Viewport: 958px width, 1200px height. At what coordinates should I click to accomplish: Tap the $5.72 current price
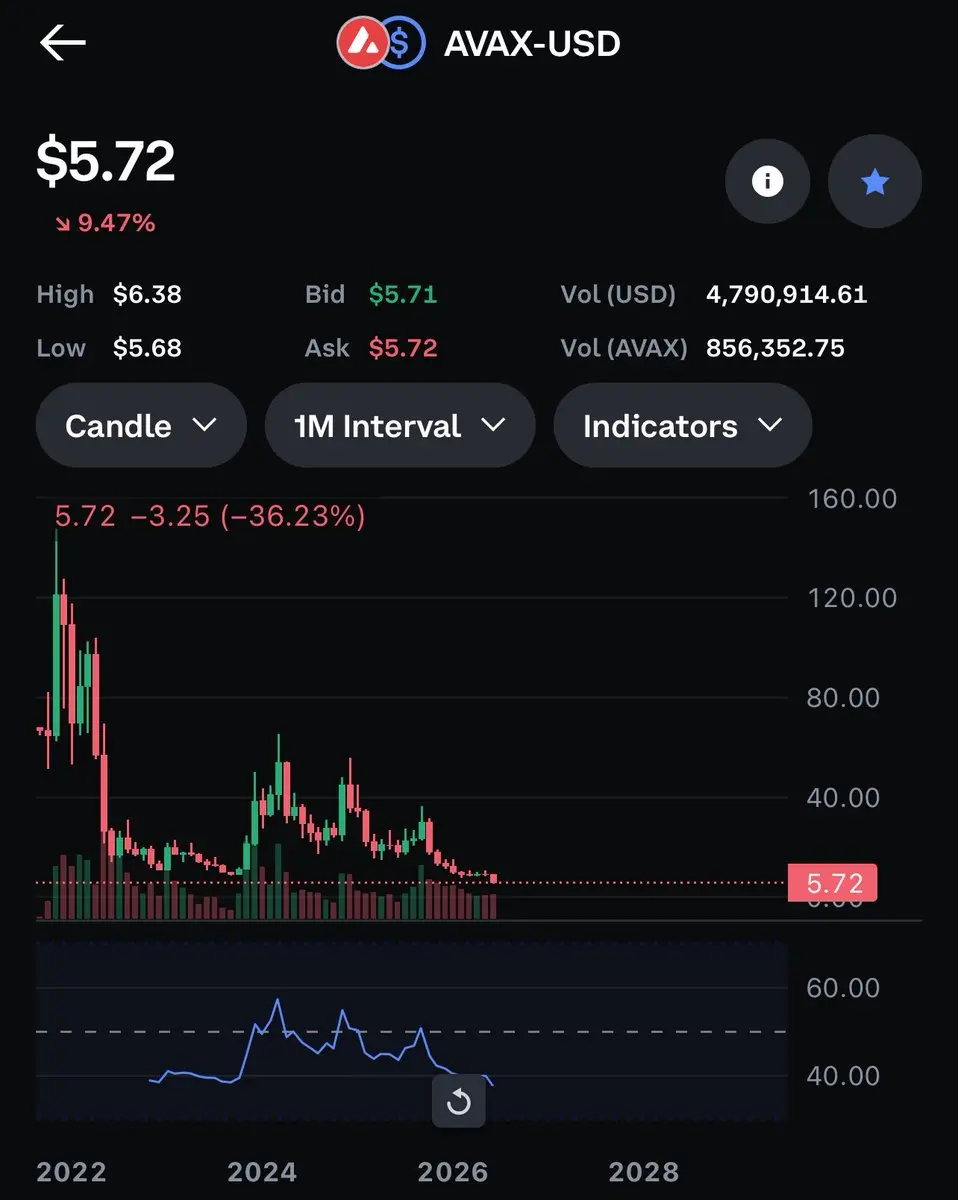(x=106, y=162)
